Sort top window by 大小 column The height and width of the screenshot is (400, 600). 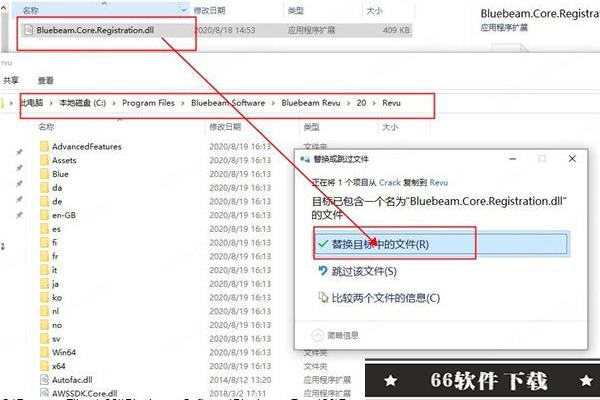[374, 11]
